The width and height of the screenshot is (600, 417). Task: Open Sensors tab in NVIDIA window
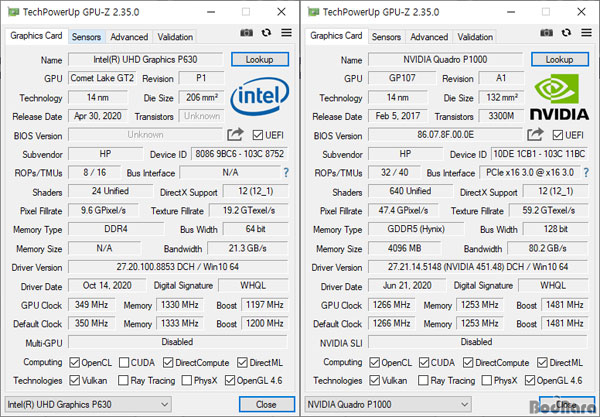coord(386,37)
